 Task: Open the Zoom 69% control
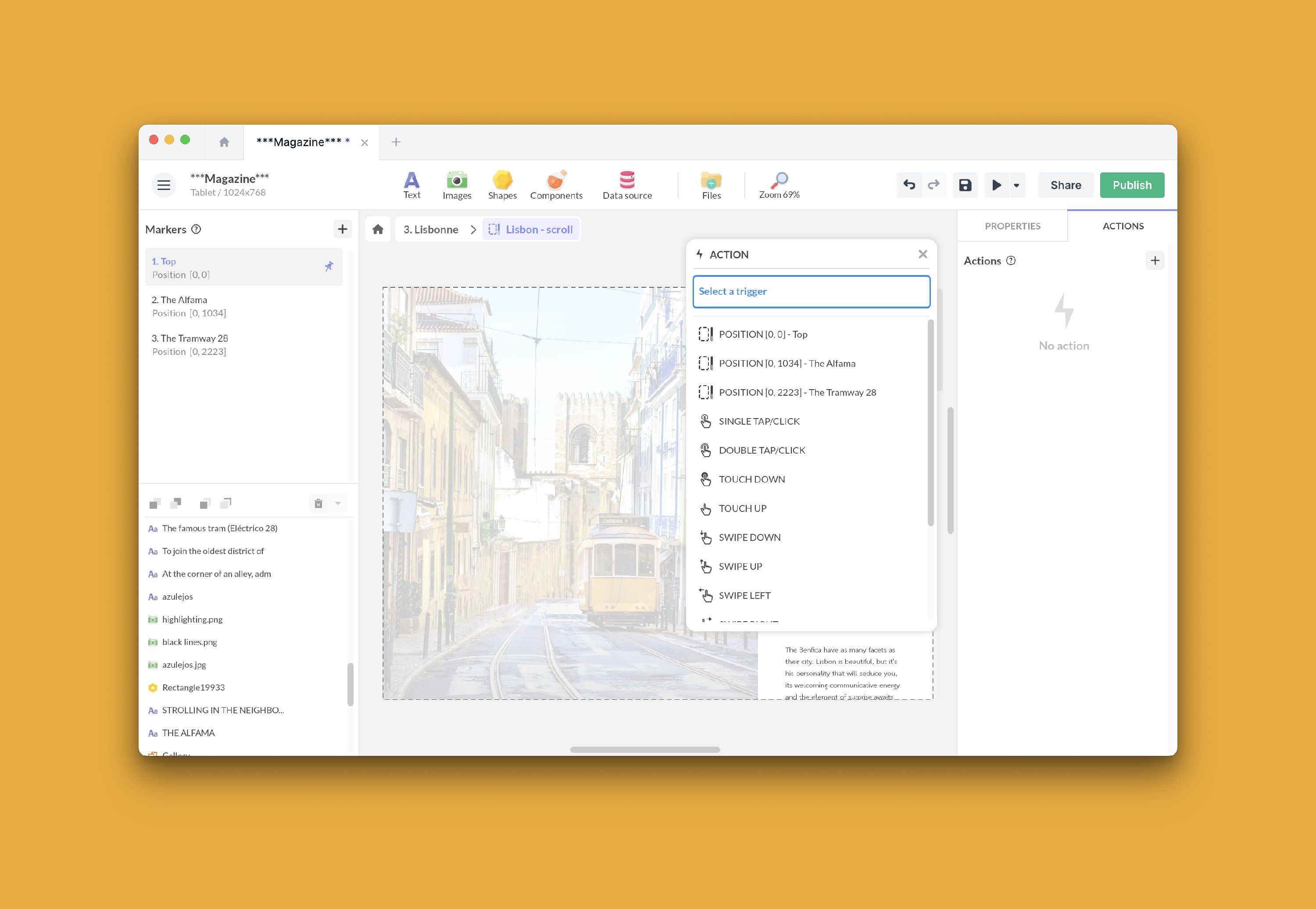779,185
